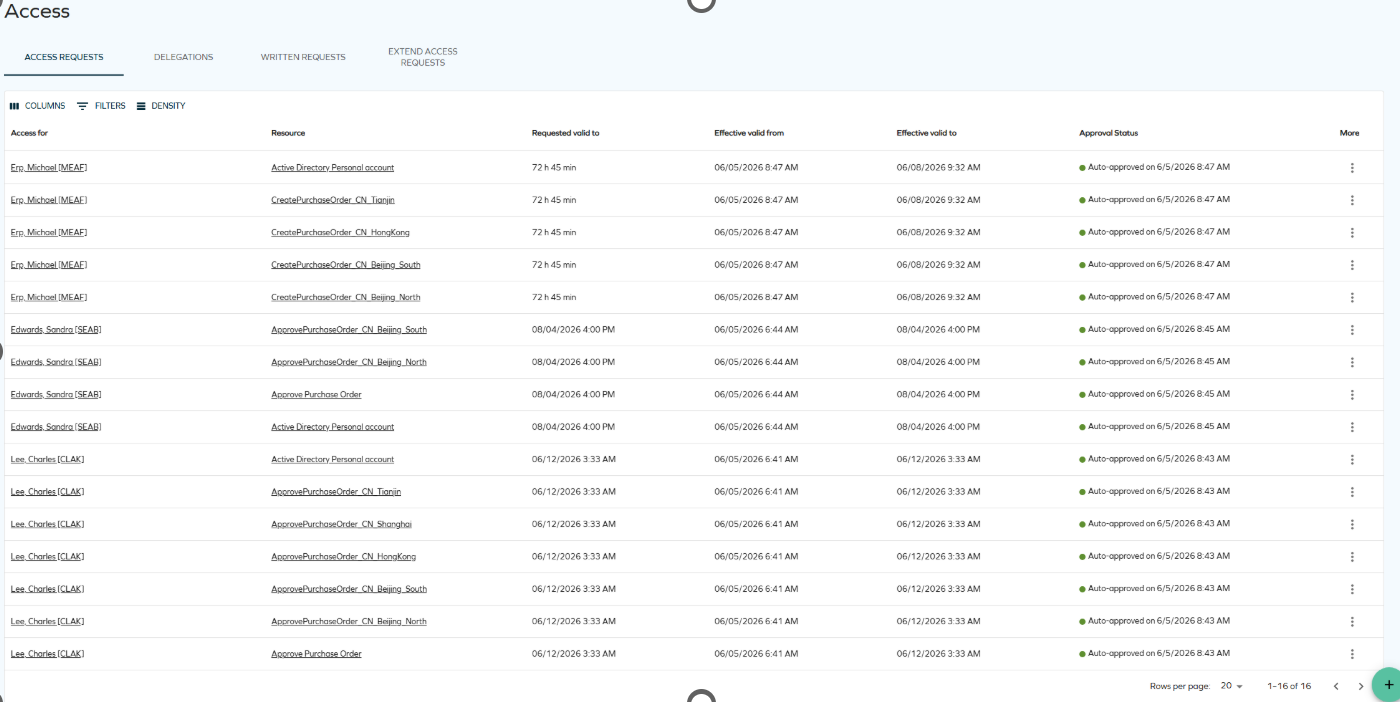Image resolution: width=1400 pixels, height=702 pixels.
Task: Open more options for Active Directory row of Erp, Michael
Action: [x=1352, y=168]
